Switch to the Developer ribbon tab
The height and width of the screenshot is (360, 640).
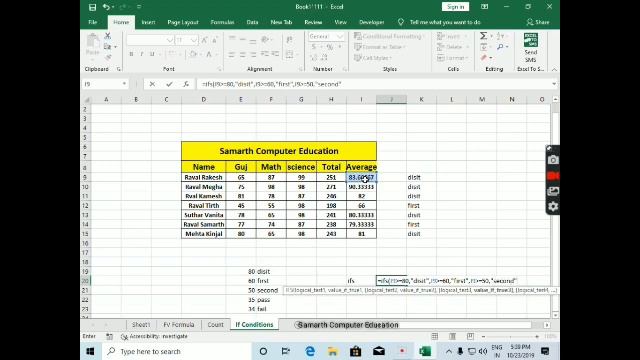tap(371, 22)
